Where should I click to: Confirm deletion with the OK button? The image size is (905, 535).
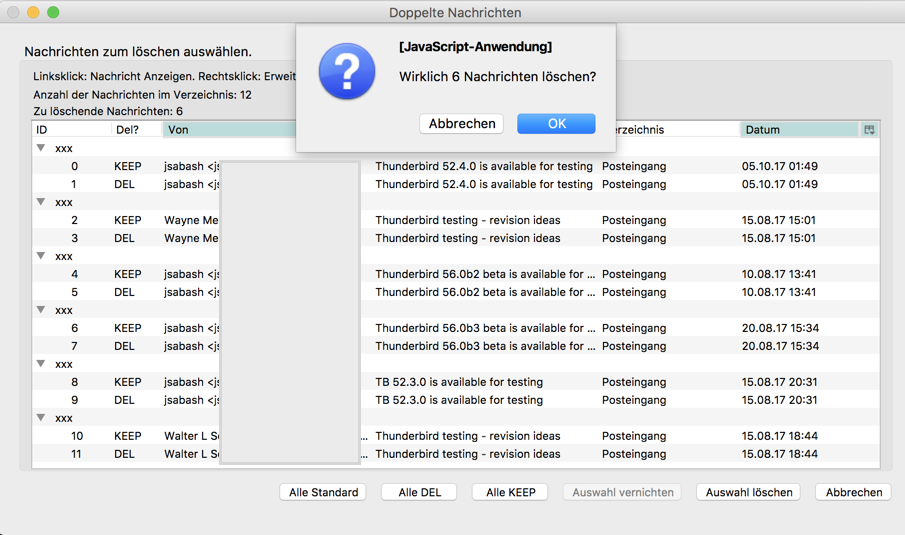click(556, 123)
